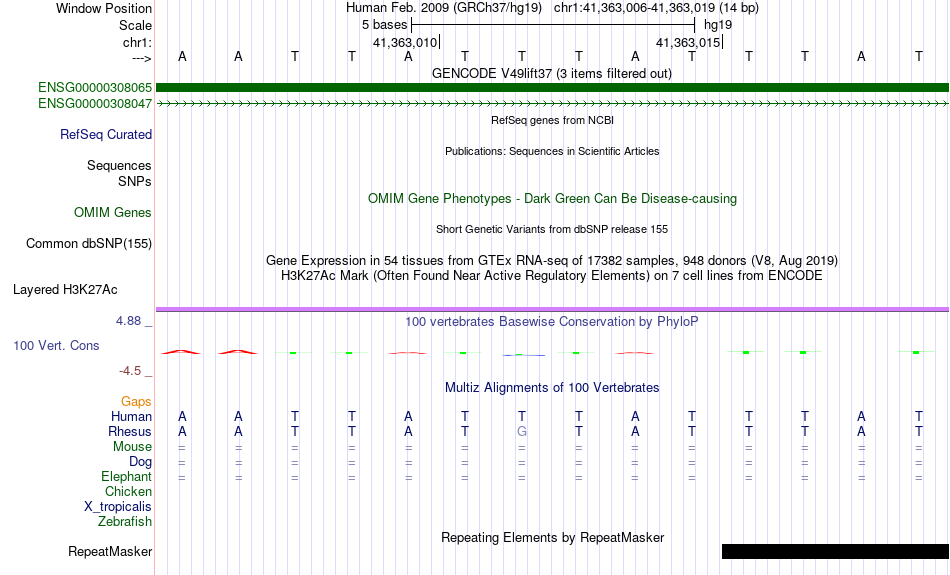Click the Scale label
950x575 pixels.
136,25
